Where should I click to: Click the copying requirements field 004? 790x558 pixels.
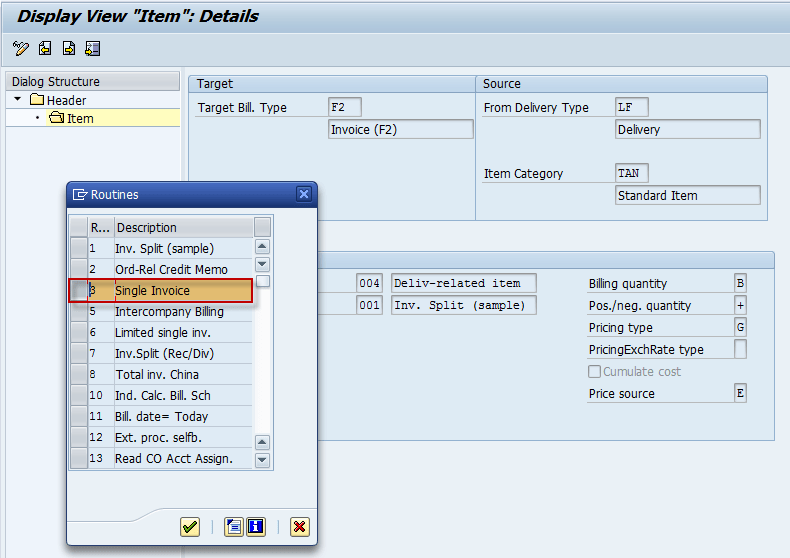point(369,283)
